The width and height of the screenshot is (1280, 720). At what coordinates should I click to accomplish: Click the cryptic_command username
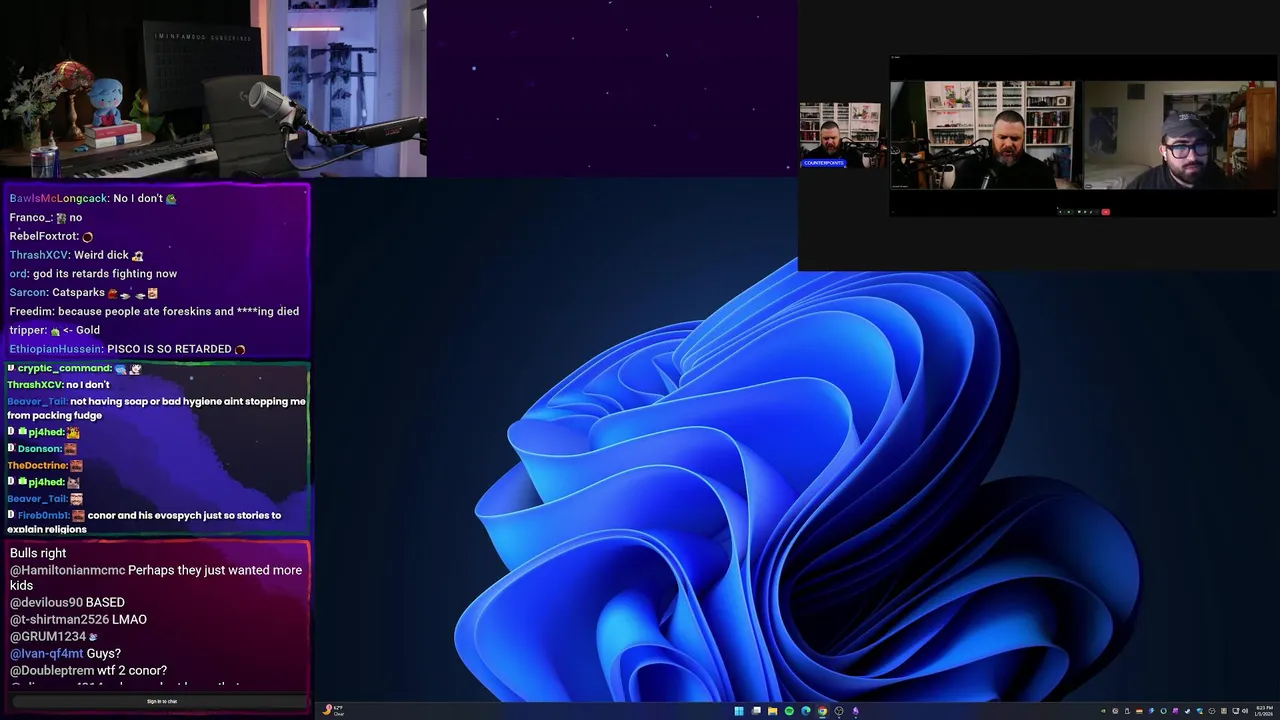[x=64, y=368]
